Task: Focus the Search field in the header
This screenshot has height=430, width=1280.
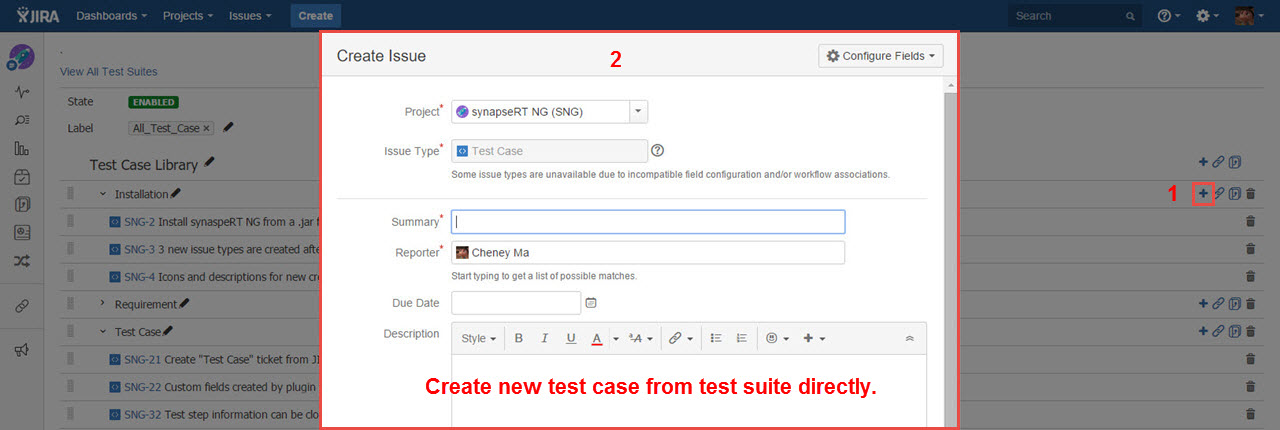Action: point(1074,16)
